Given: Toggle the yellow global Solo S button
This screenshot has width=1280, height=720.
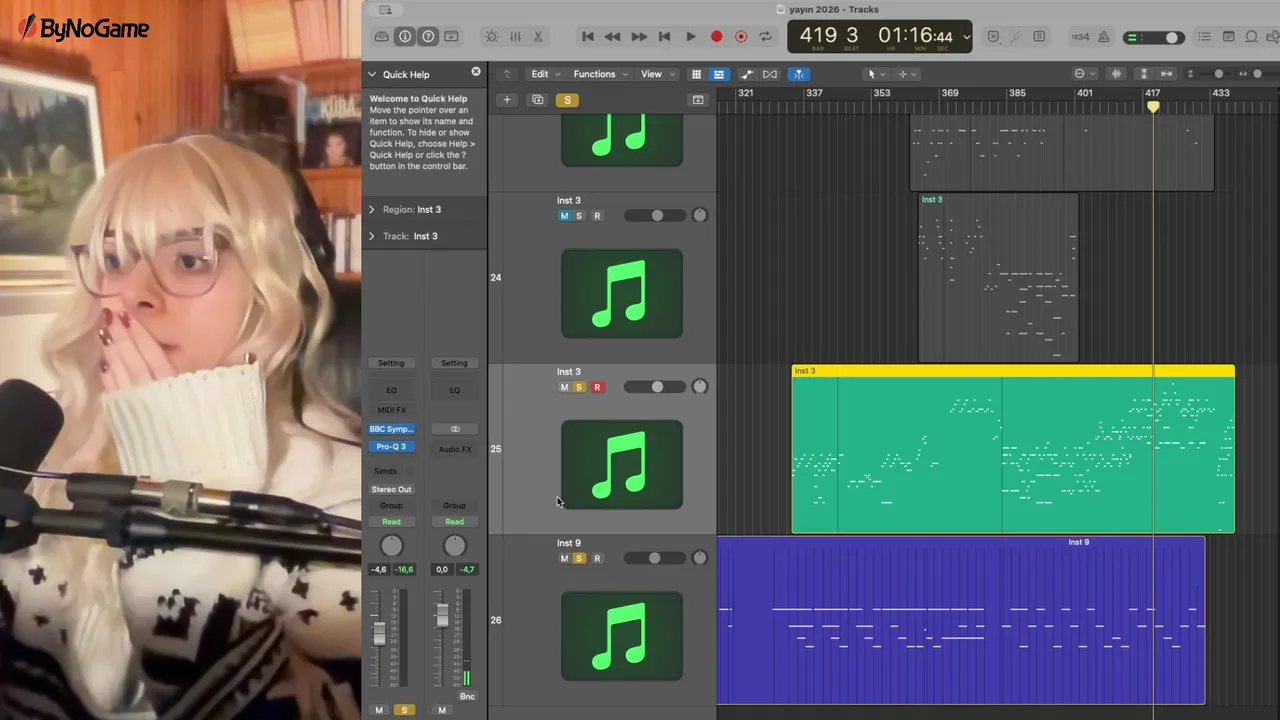Looking at the screenshot, I should pyautogui.click(x=567, y=100).
